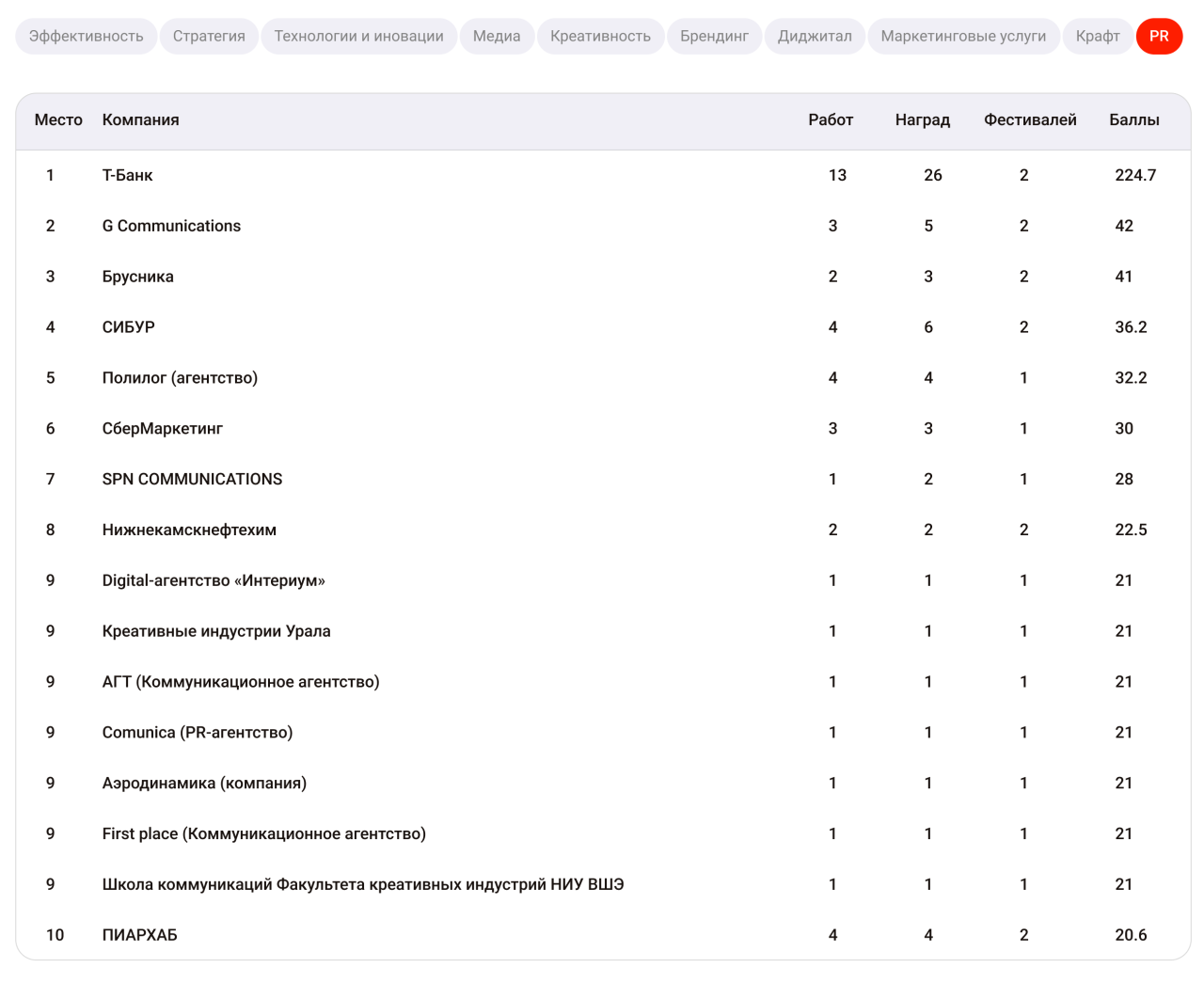
Task: Click the Фестивалей column header
Action: 1030,120
